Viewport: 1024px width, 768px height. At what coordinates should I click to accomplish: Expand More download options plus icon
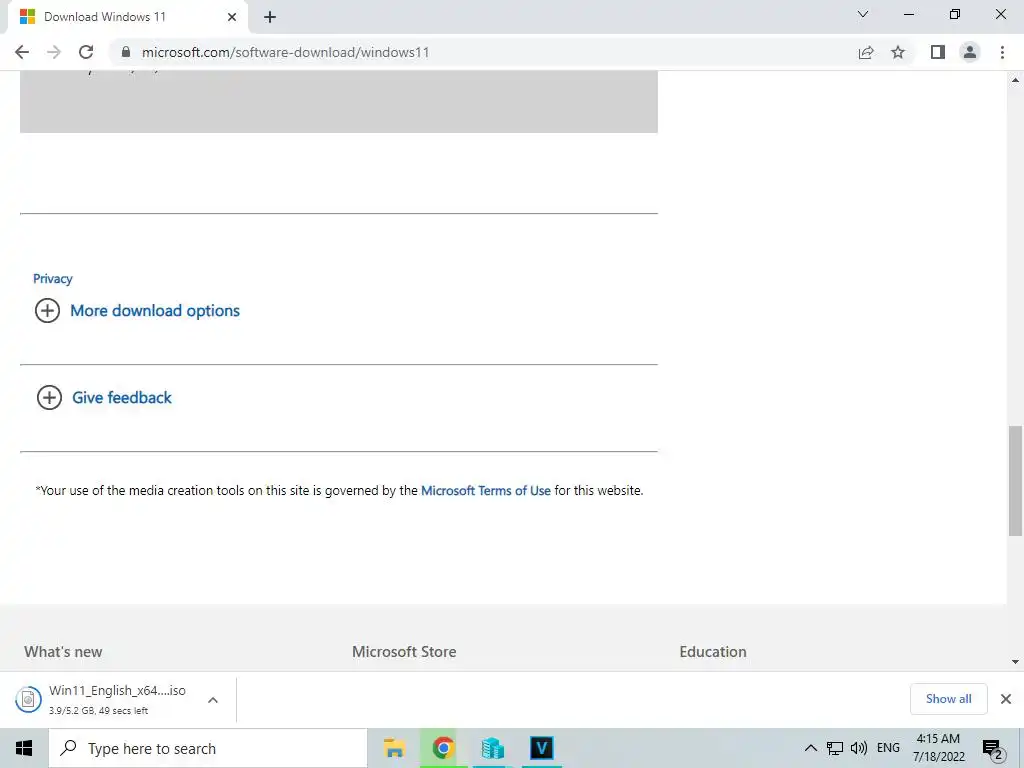(47, 310)
